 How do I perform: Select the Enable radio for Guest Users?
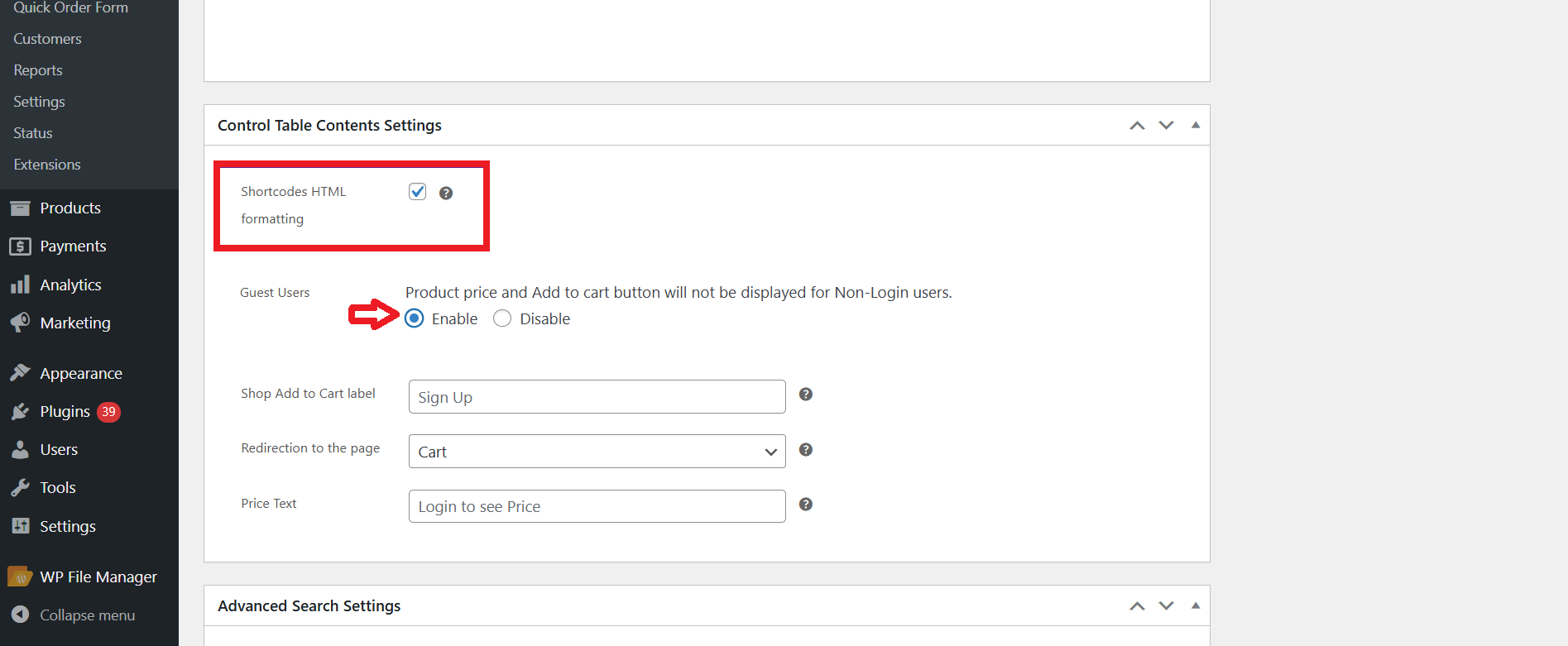pyautogui.click(x=415, y=318)
